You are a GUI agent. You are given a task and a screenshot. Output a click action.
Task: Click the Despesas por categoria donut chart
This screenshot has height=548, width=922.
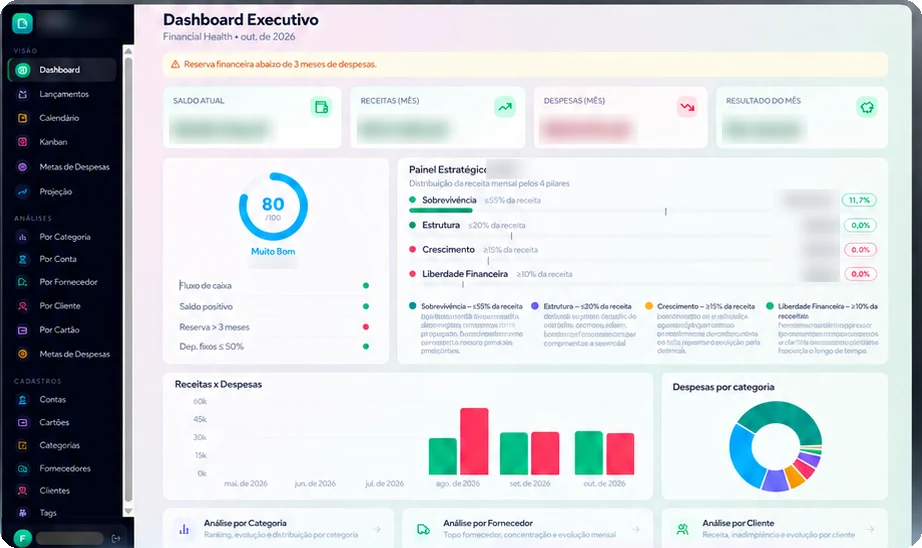776,446
